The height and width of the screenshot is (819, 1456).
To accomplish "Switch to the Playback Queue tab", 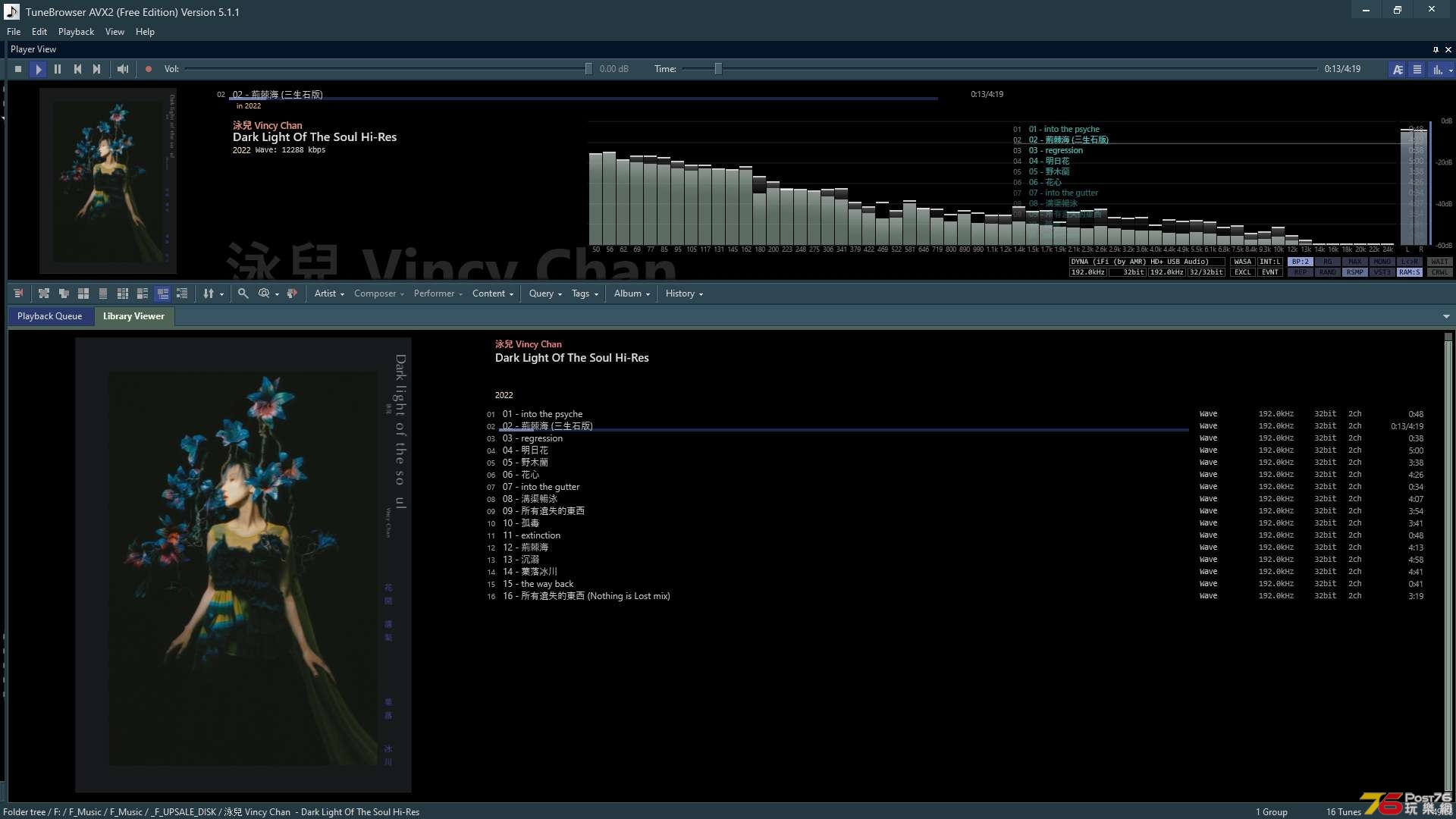I will coord(49,316).
